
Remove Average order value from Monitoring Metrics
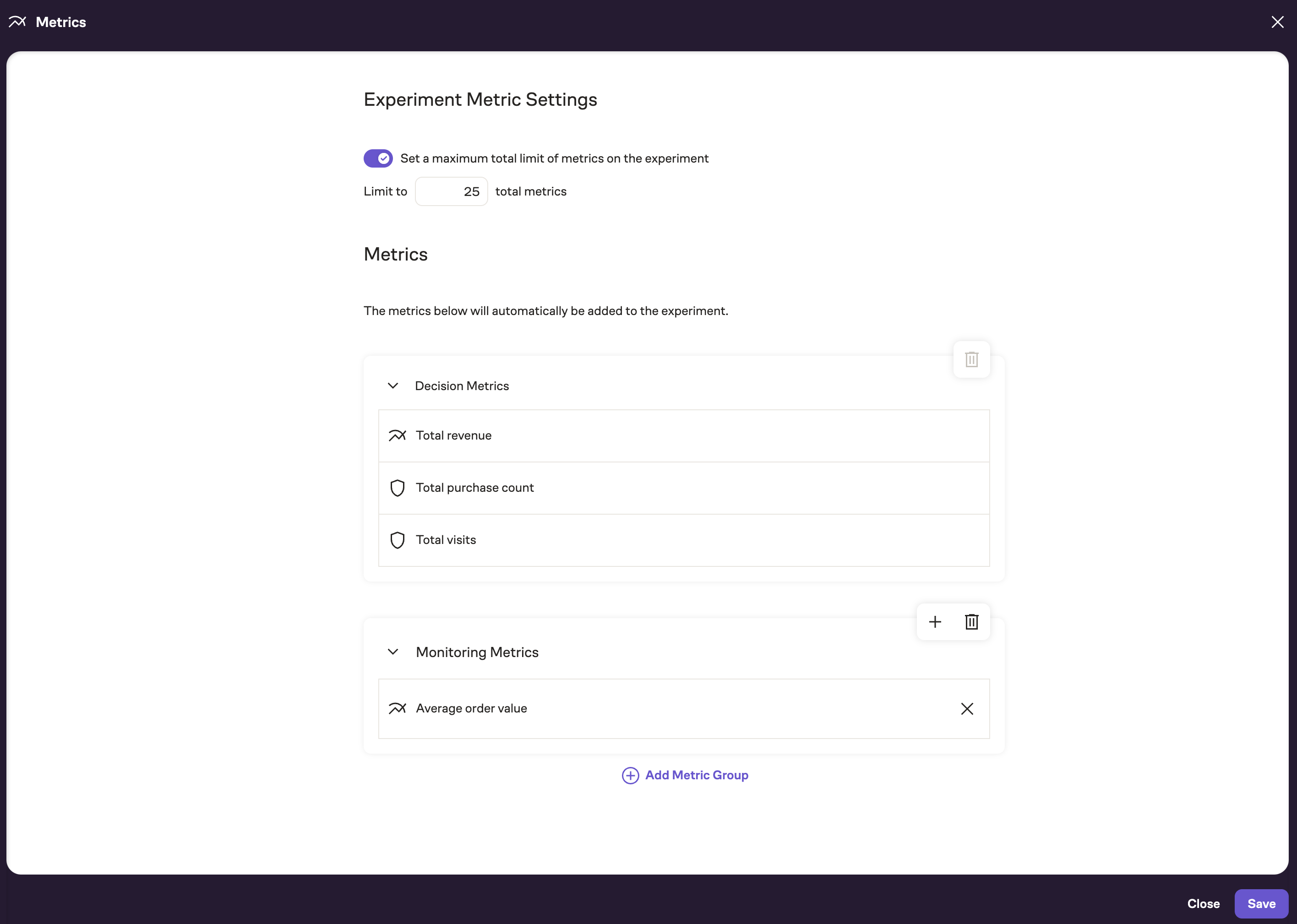point(968,708)
